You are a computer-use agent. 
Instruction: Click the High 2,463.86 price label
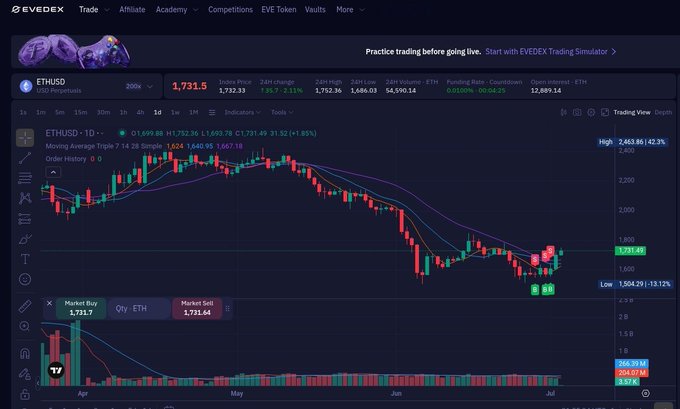[633, 142]
